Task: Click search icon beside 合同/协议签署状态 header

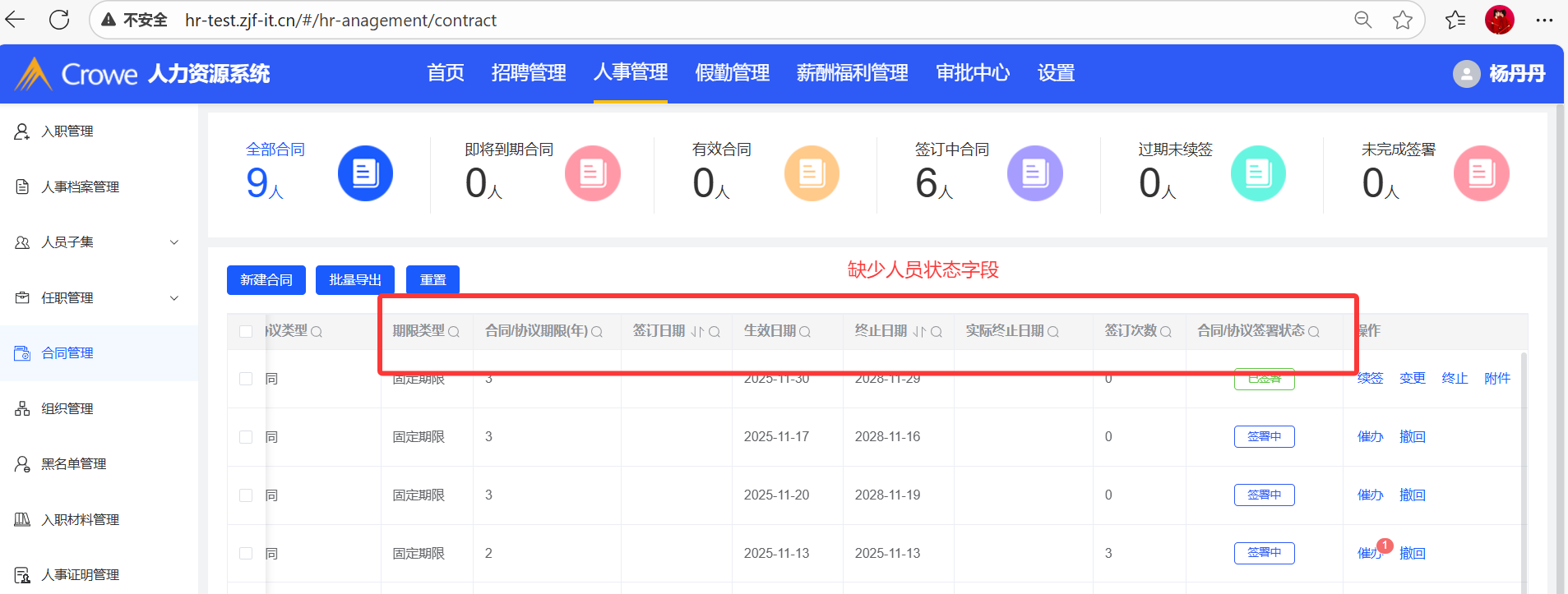Action: point(1314,332)
